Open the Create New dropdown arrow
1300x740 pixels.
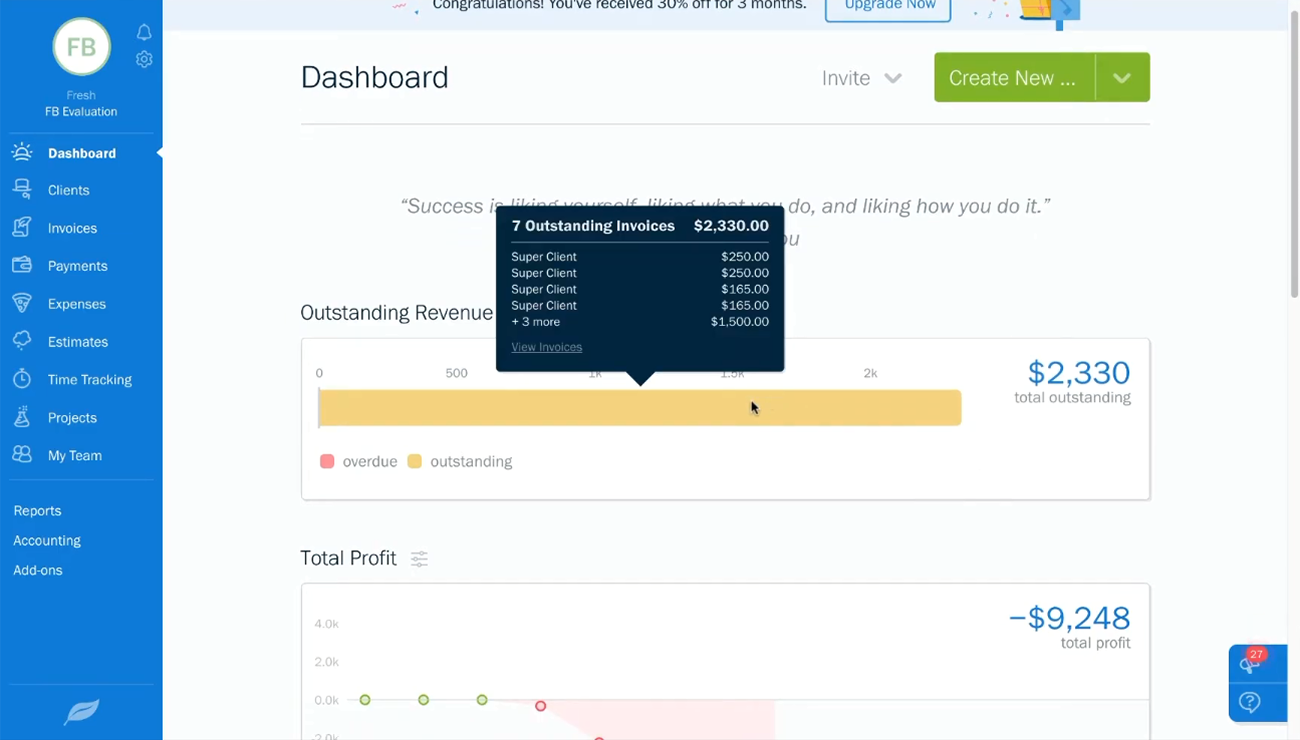(1122, 78)
